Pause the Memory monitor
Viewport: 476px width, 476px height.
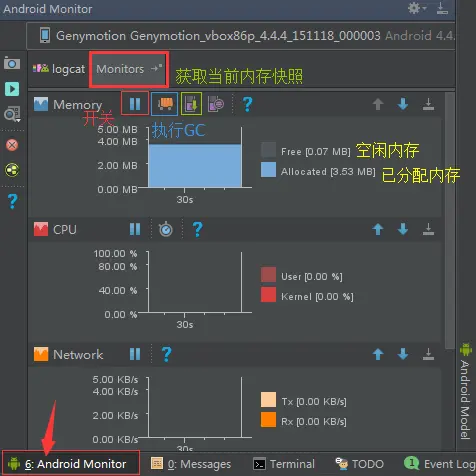[135, 104]
